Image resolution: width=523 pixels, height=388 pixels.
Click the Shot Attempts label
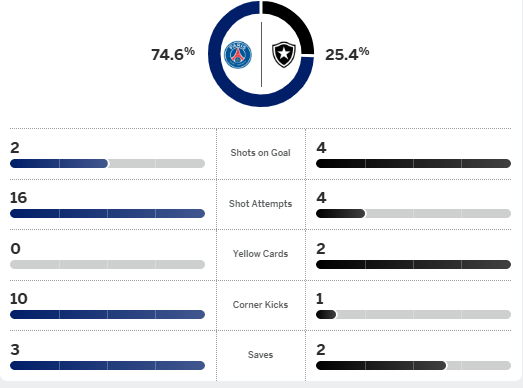click(260, 204)
